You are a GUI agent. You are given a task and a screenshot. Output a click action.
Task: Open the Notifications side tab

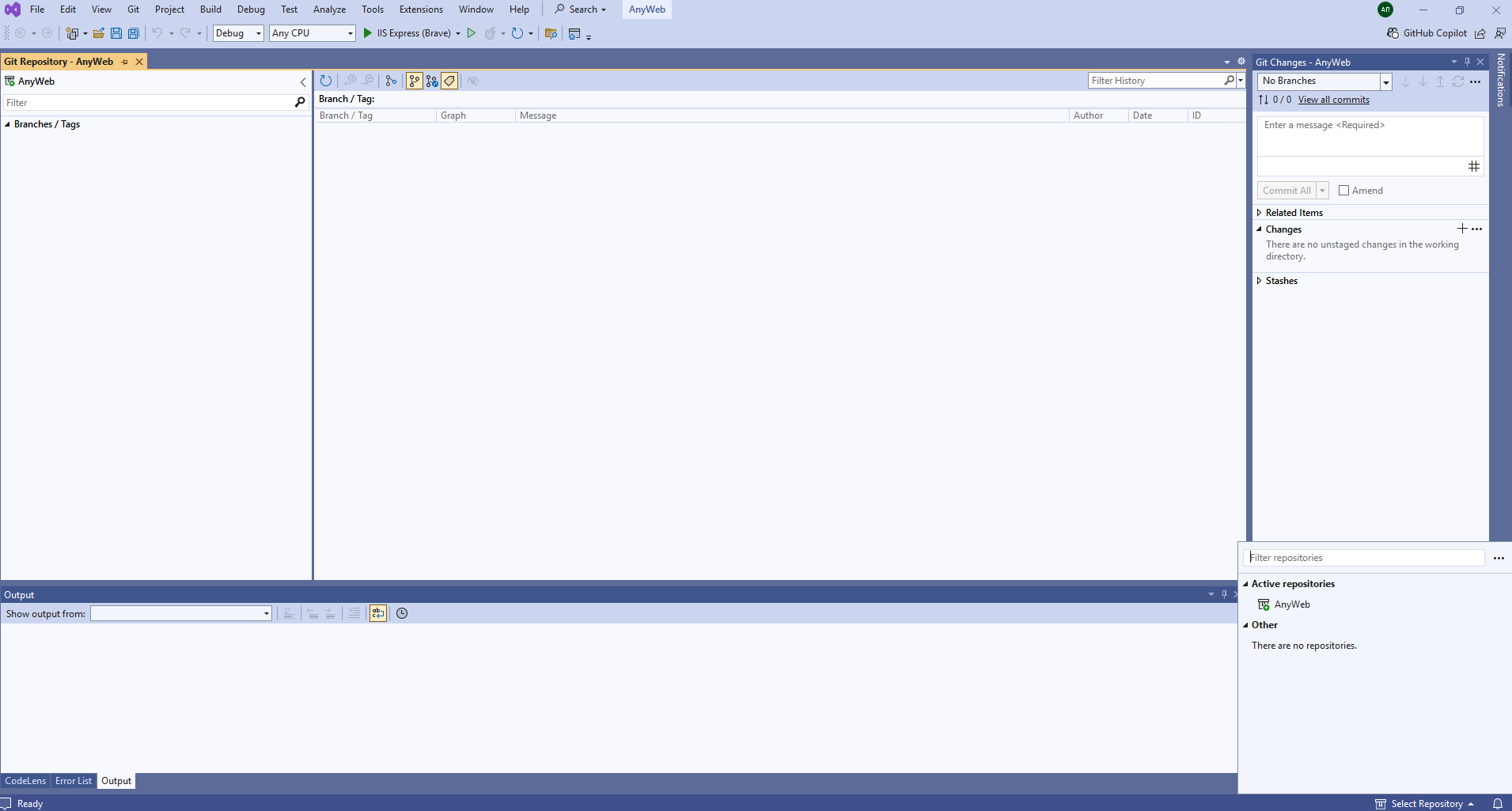(x=1501, y=80)
